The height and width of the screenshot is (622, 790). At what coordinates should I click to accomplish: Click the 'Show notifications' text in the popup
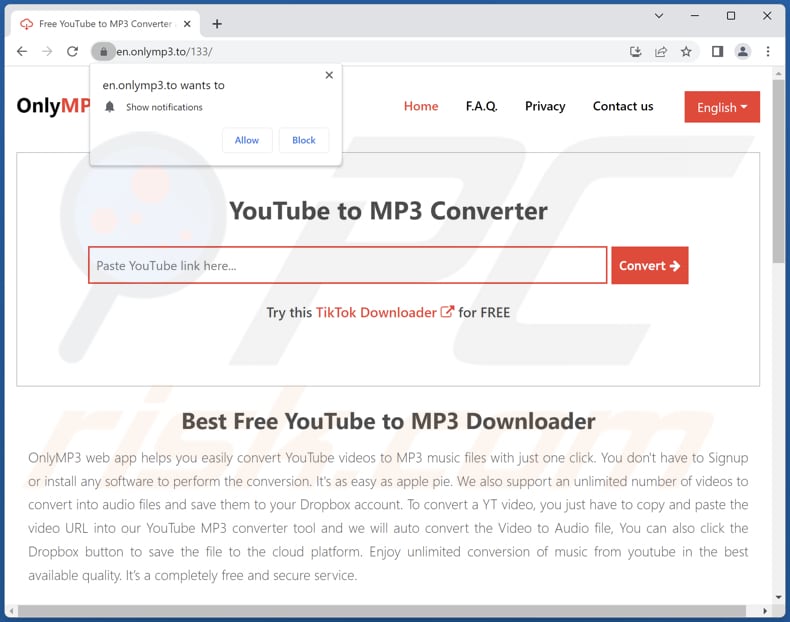coord(164,107)
